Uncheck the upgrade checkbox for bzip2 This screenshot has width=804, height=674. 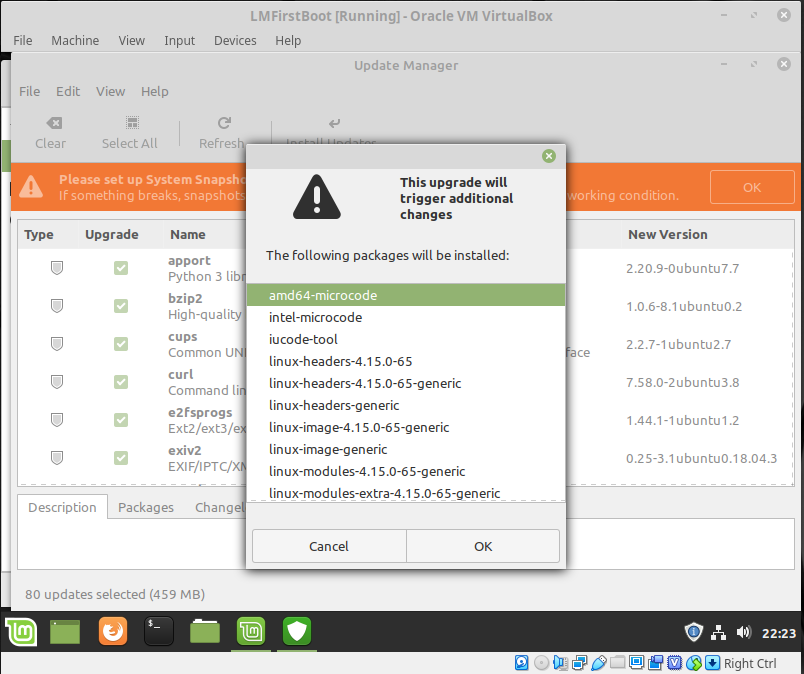pos(121,306)
